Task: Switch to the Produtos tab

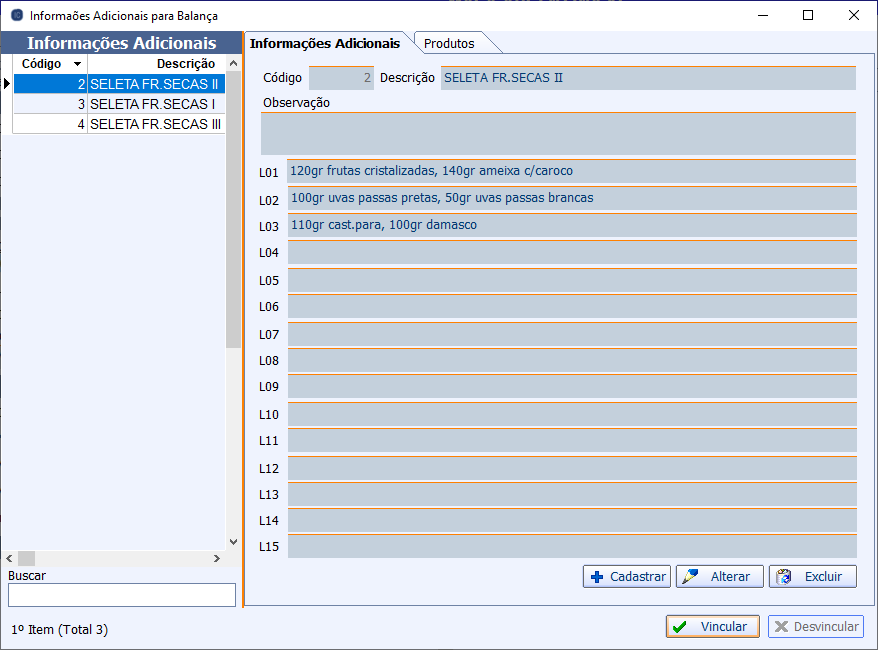Action: [449, 43]
